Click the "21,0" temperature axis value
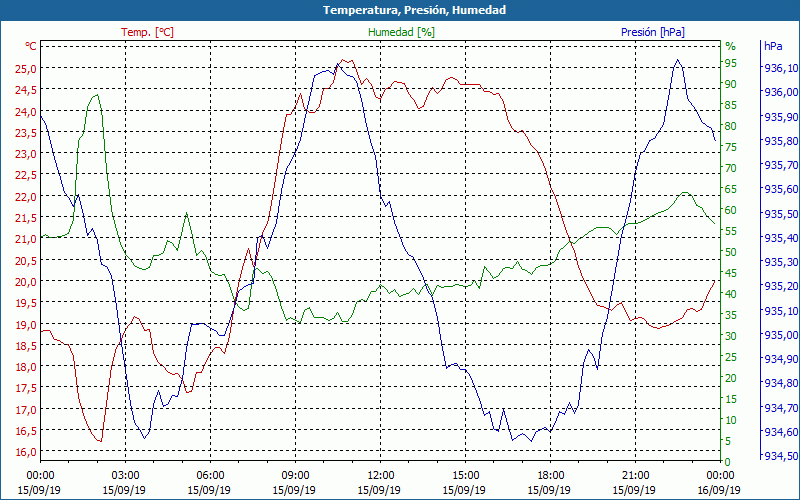 [x=27, y=239]
